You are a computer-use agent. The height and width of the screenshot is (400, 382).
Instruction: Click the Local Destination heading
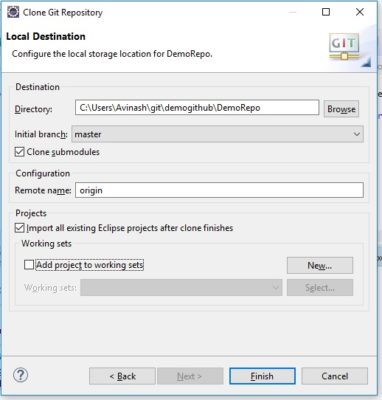coord(46,36)
